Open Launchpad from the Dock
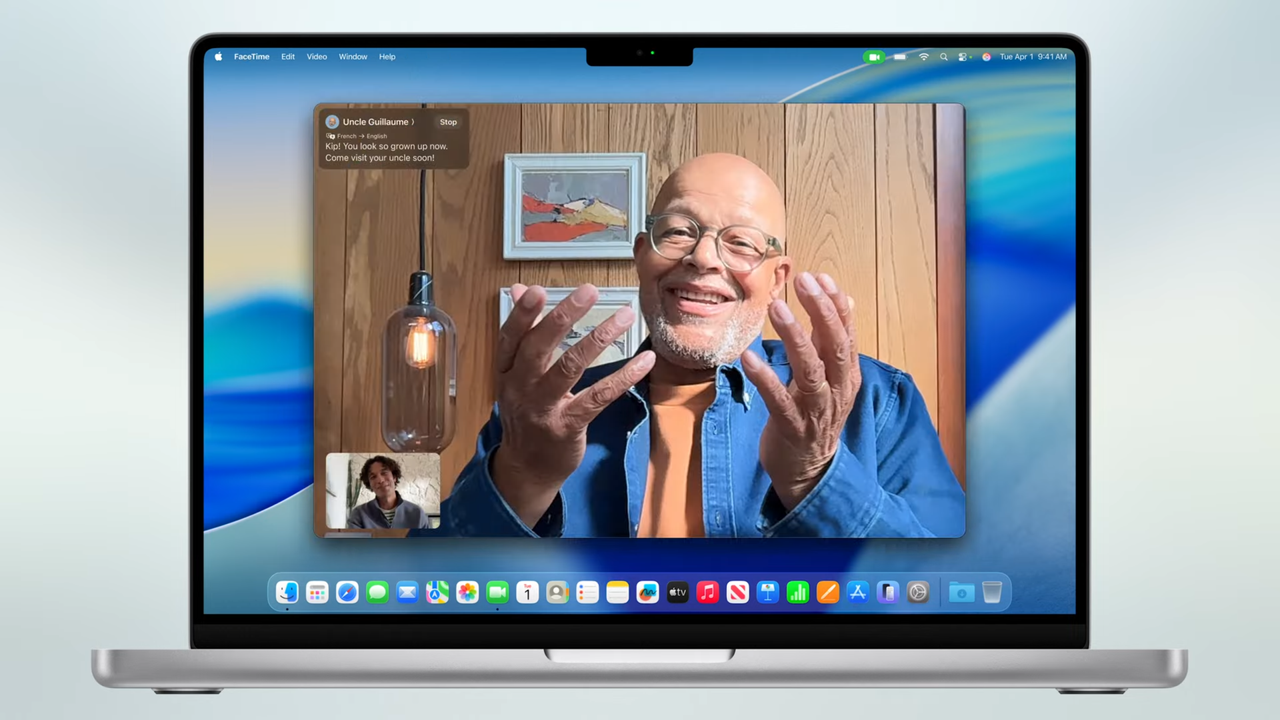Viewport: 1280px width, 720px height. [x=317, y=592]
